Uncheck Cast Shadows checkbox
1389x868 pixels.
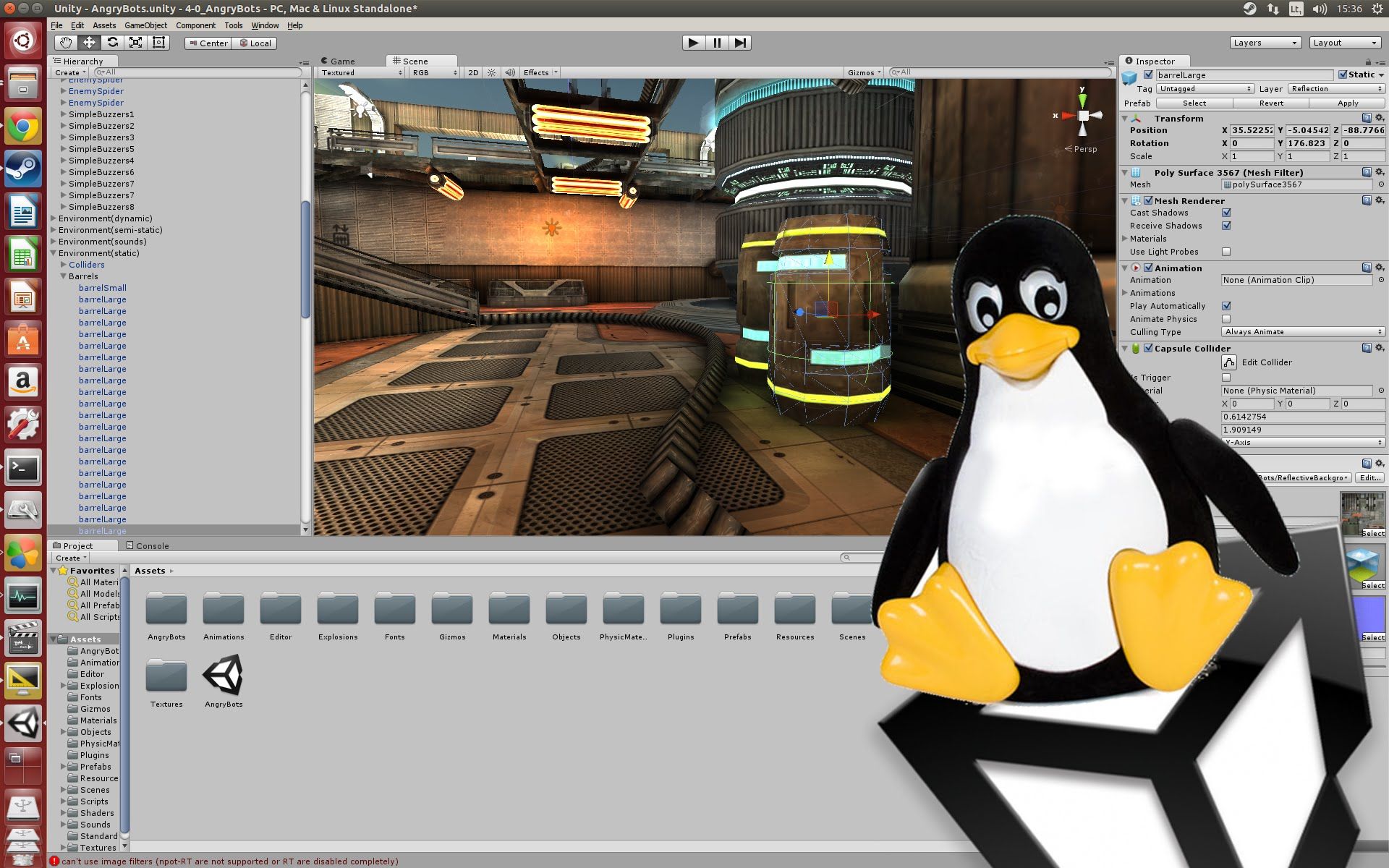point(1226,213)
